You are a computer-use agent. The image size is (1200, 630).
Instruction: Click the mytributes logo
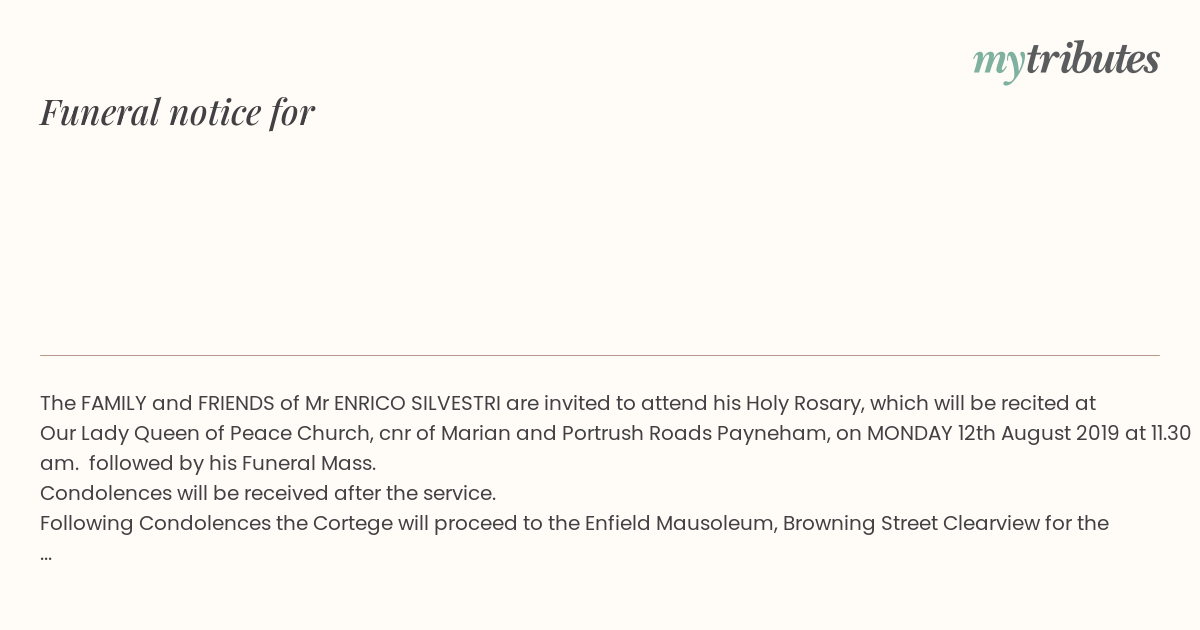(x=1066, y=61)
